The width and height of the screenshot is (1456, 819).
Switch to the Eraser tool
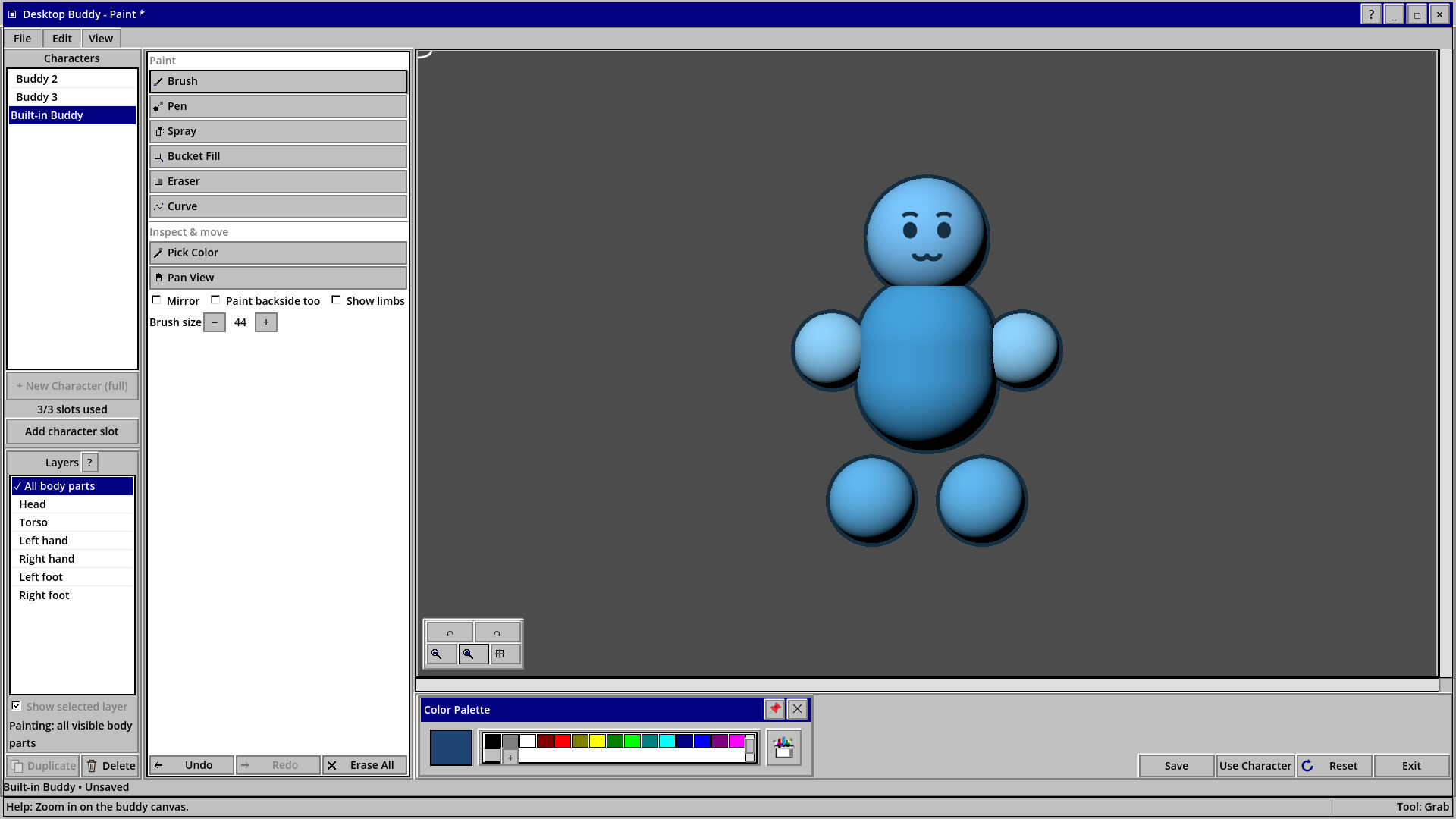[278, 181]
